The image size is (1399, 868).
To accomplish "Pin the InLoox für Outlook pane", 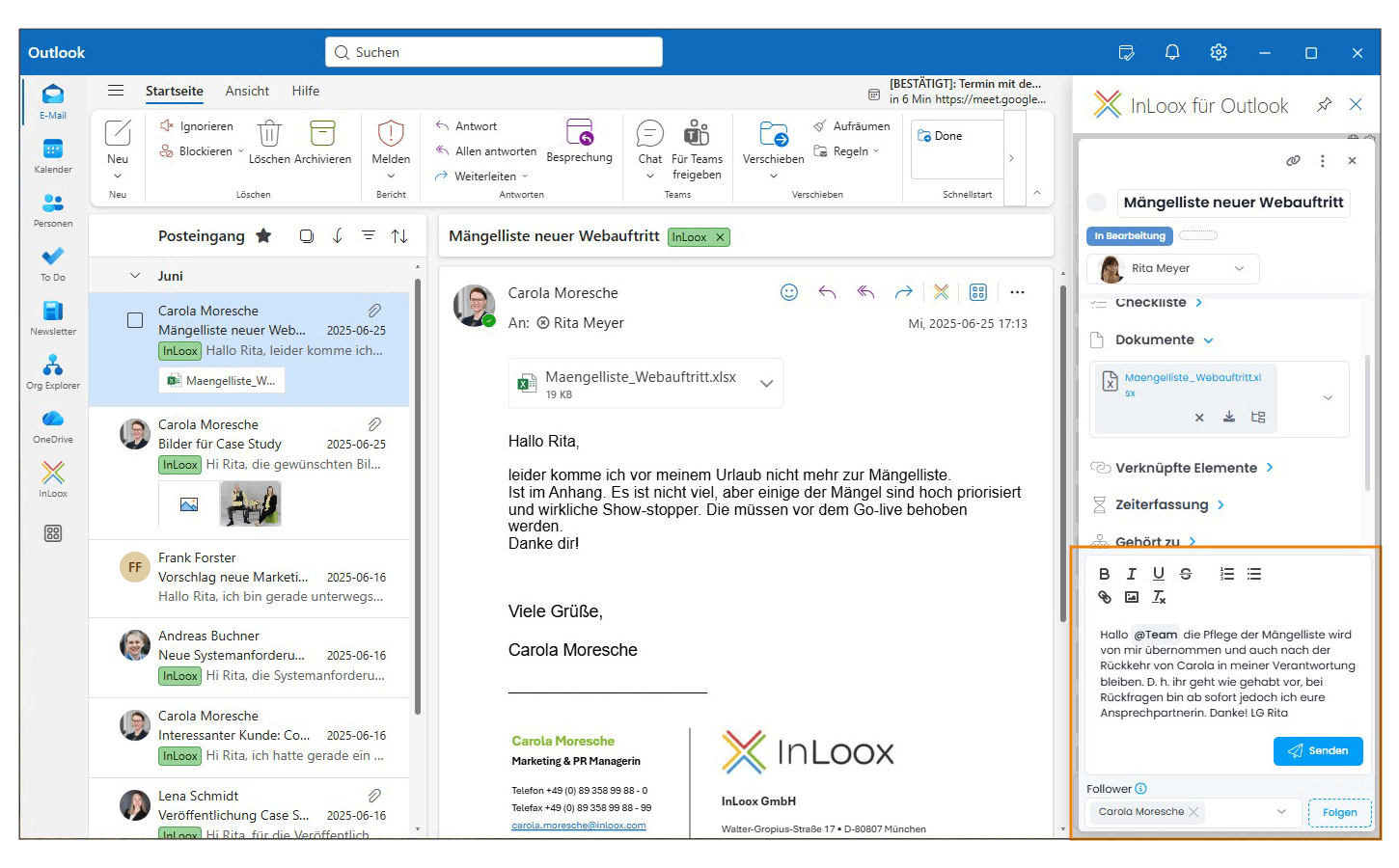I will click(x=1324, y=104).
